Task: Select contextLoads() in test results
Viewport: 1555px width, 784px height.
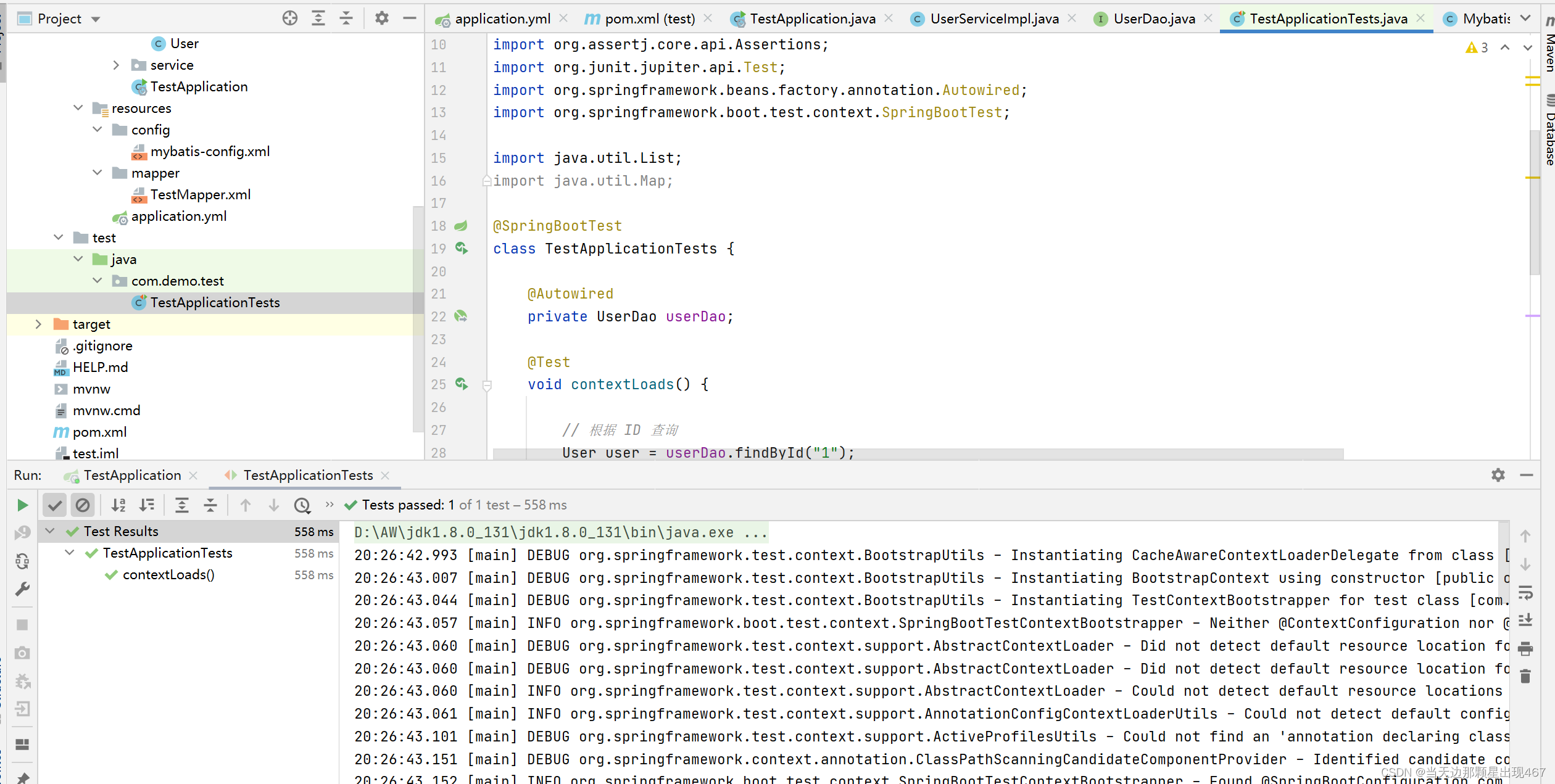Action: pyautogui.click(x=168, y=575)
